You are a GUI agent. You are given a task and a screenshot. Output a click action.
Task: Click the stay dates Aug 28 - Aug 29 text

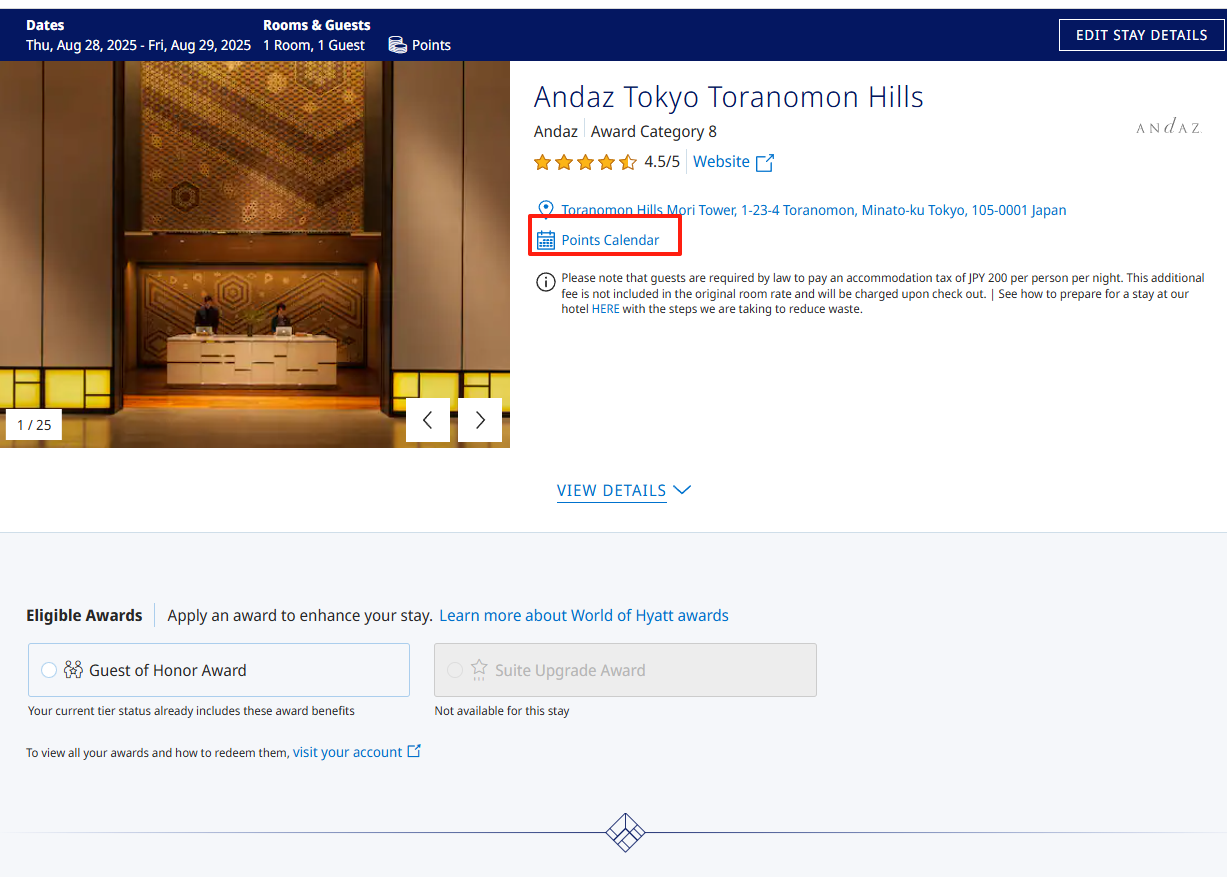[x=139, y=45]
